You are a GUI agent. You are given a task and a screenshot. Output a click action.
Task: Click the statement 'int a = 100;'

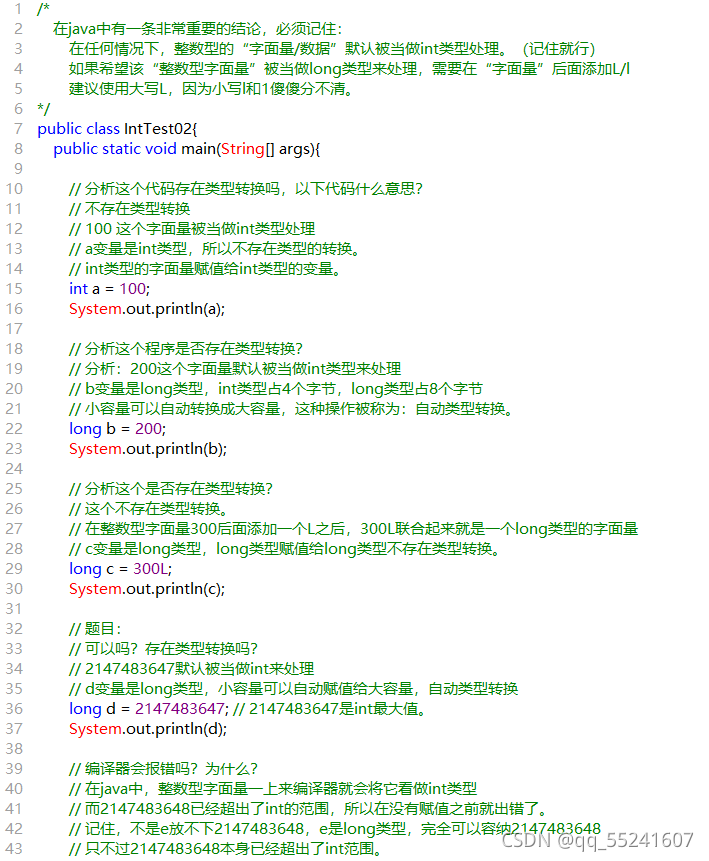tap(109, 289)
